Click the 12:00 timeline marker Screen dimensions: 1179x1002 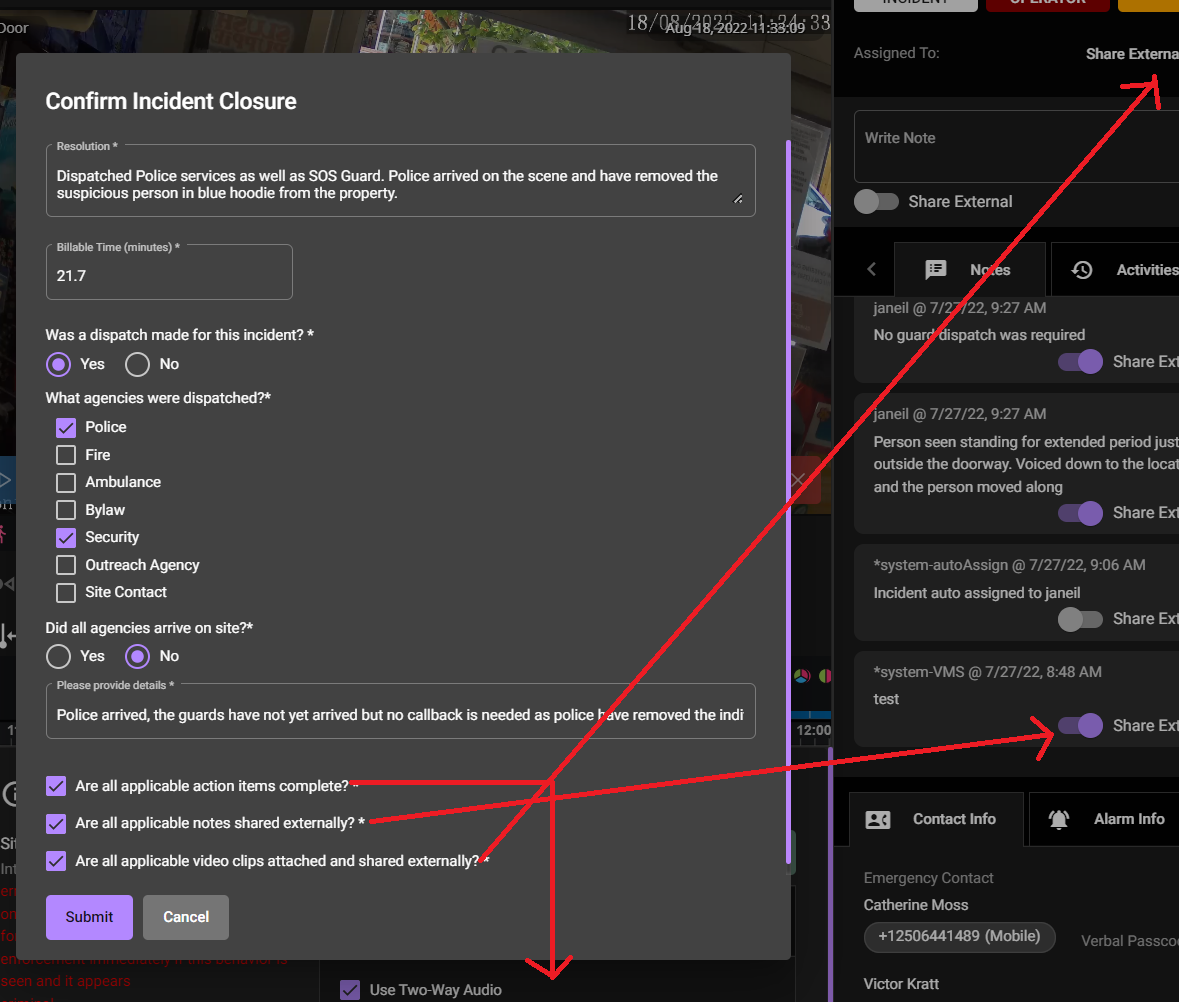coord(814,730)
